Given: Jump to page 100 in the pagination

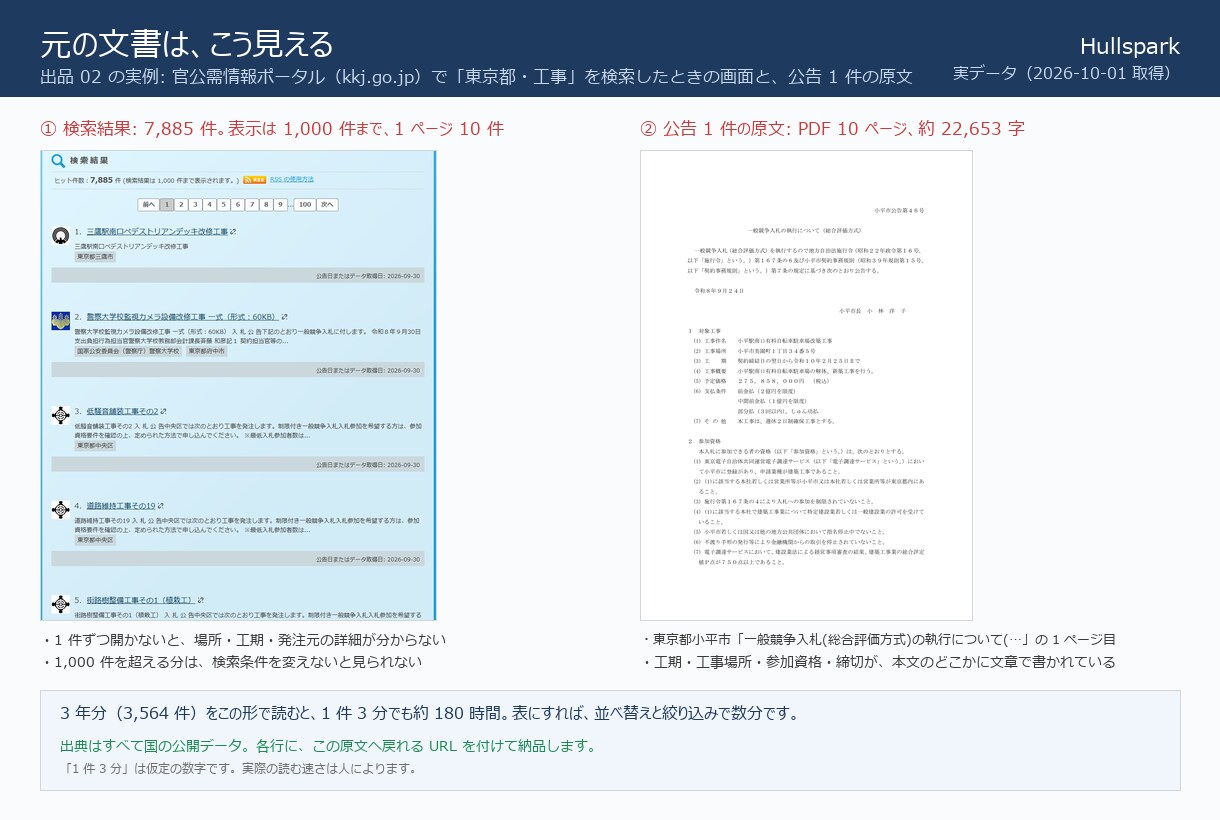Looking at the screenshot, I should coord(305,205).
